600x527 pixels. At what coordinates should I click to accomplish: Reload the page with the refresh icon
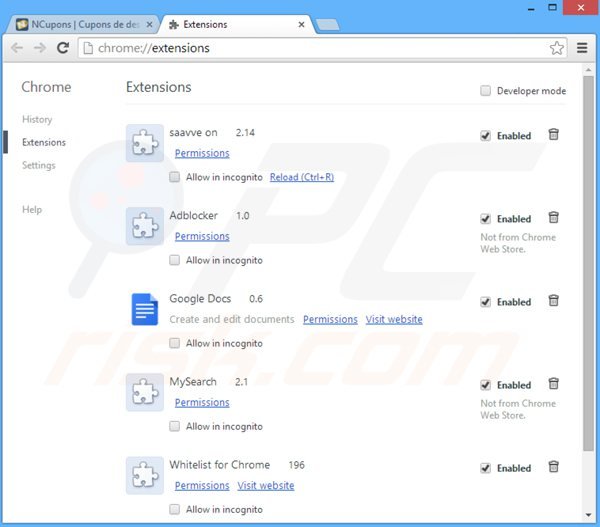(x=63, y=48)
